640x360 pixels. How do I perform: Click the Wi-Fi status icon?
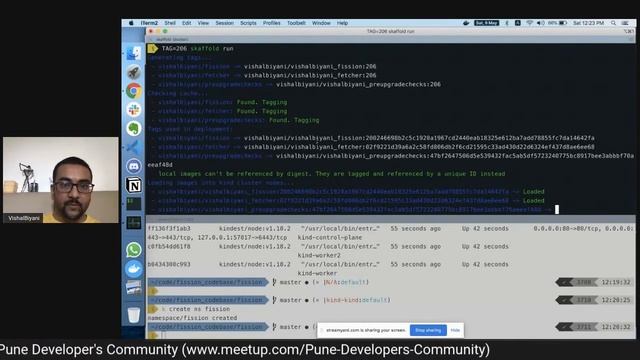529,23
